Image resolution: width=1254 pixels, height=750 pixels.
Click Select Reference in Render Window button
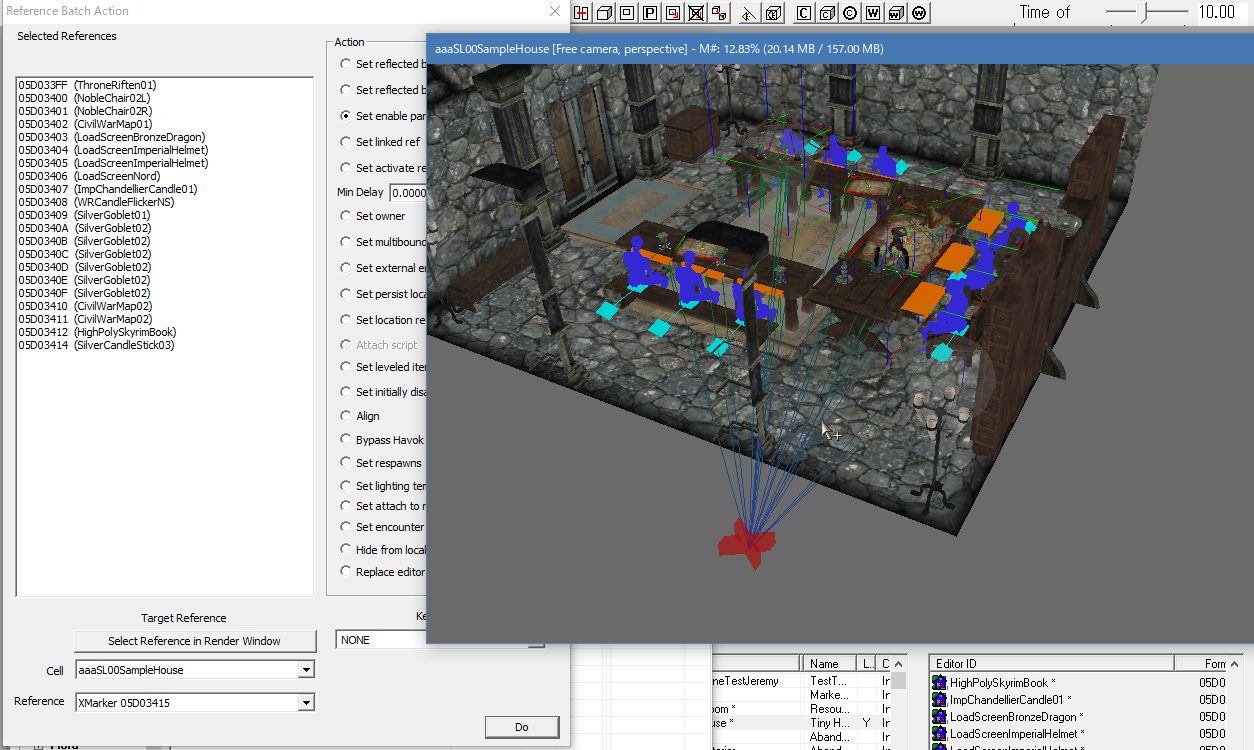(195, 641)
